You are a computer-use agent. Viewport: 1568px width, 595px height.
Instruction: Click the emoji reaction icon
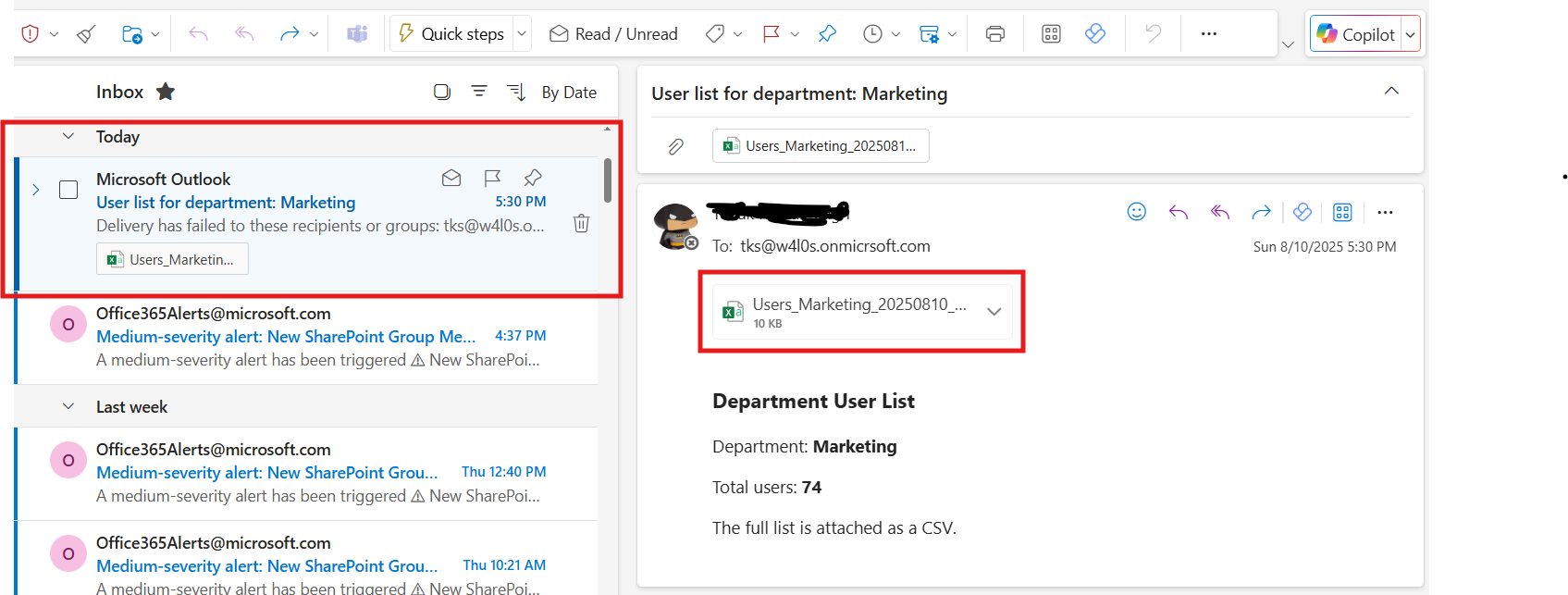click(1137, 212)
